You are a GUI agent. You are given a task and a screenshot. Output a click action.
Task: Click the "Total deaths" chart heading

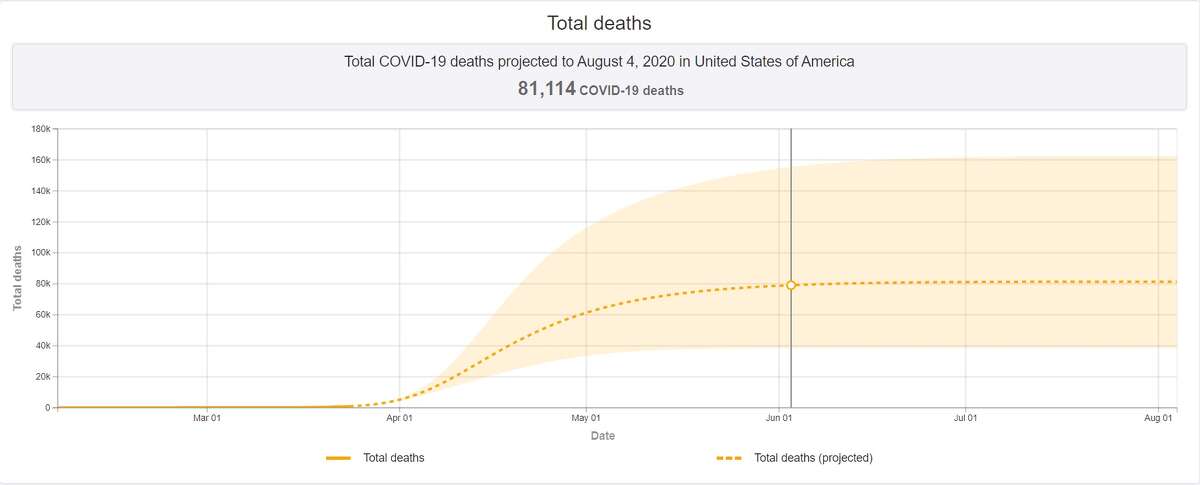point(599,22)
